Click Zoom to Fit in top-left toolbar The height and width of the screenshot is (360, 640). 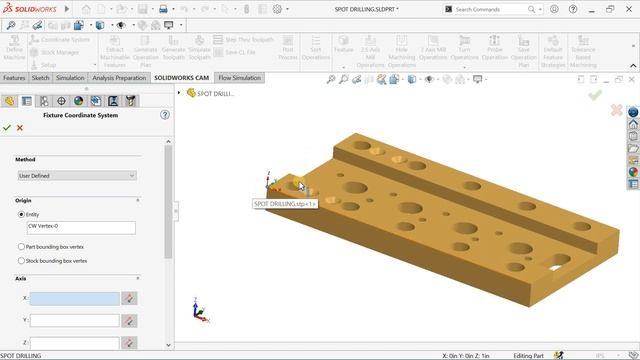coord(11,25)
